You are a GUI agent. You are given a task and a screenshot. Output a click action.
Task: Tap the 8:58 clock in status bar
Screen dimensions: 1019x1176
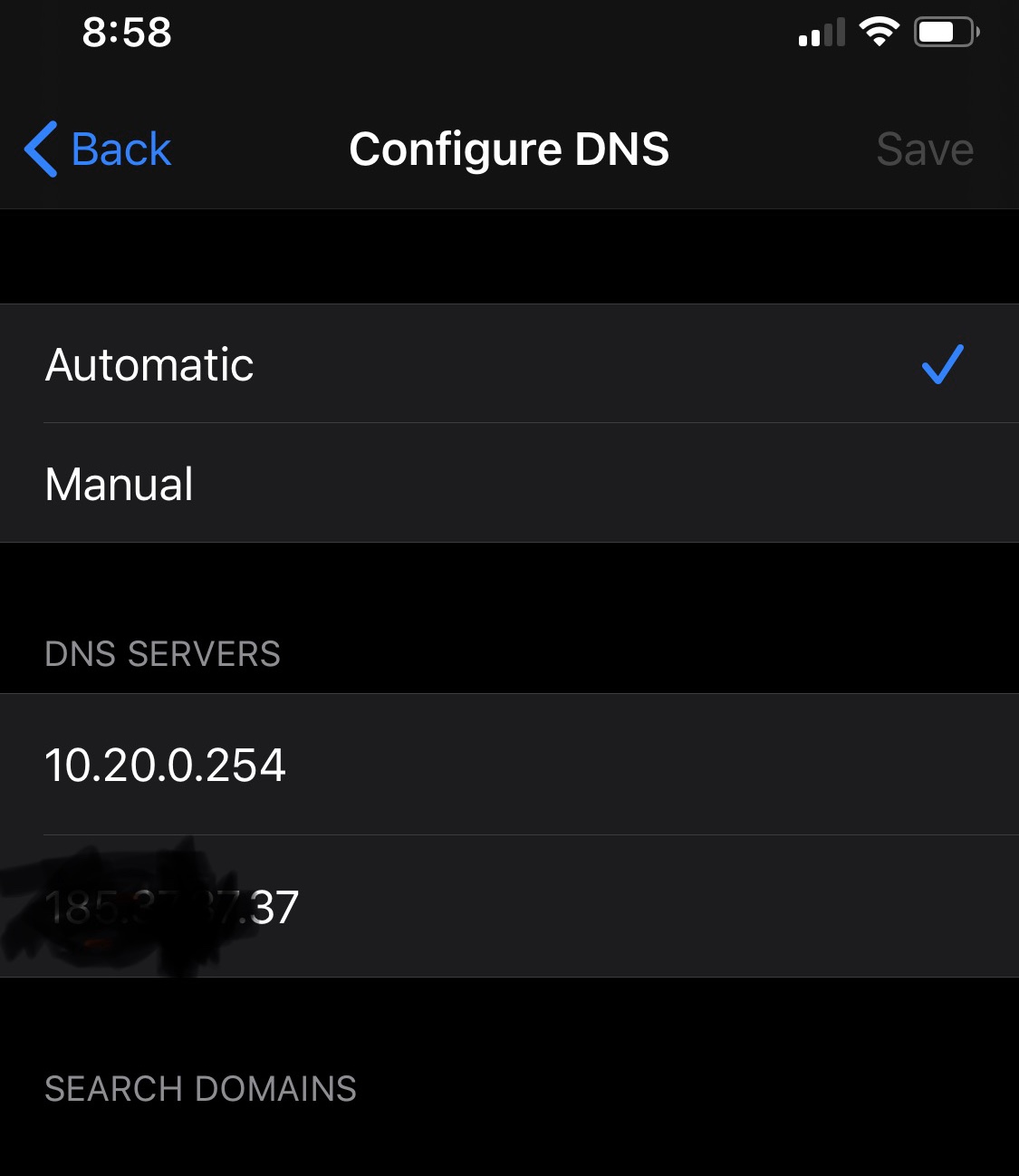tap(127, 33)
